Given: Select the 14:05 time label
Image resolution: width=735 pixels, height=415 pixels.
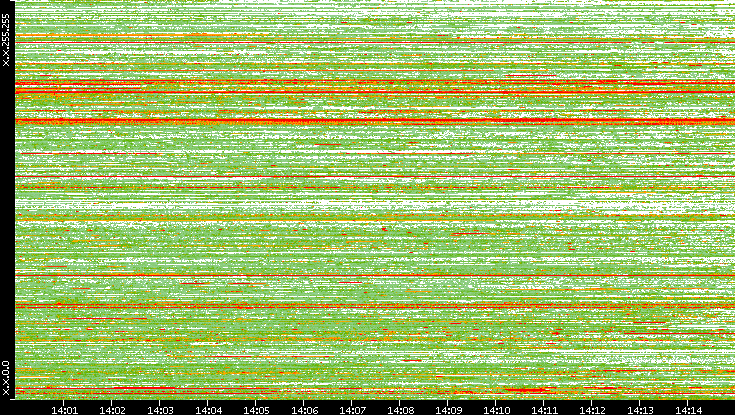Looking at the screenshot, I should tap(257, 409).
